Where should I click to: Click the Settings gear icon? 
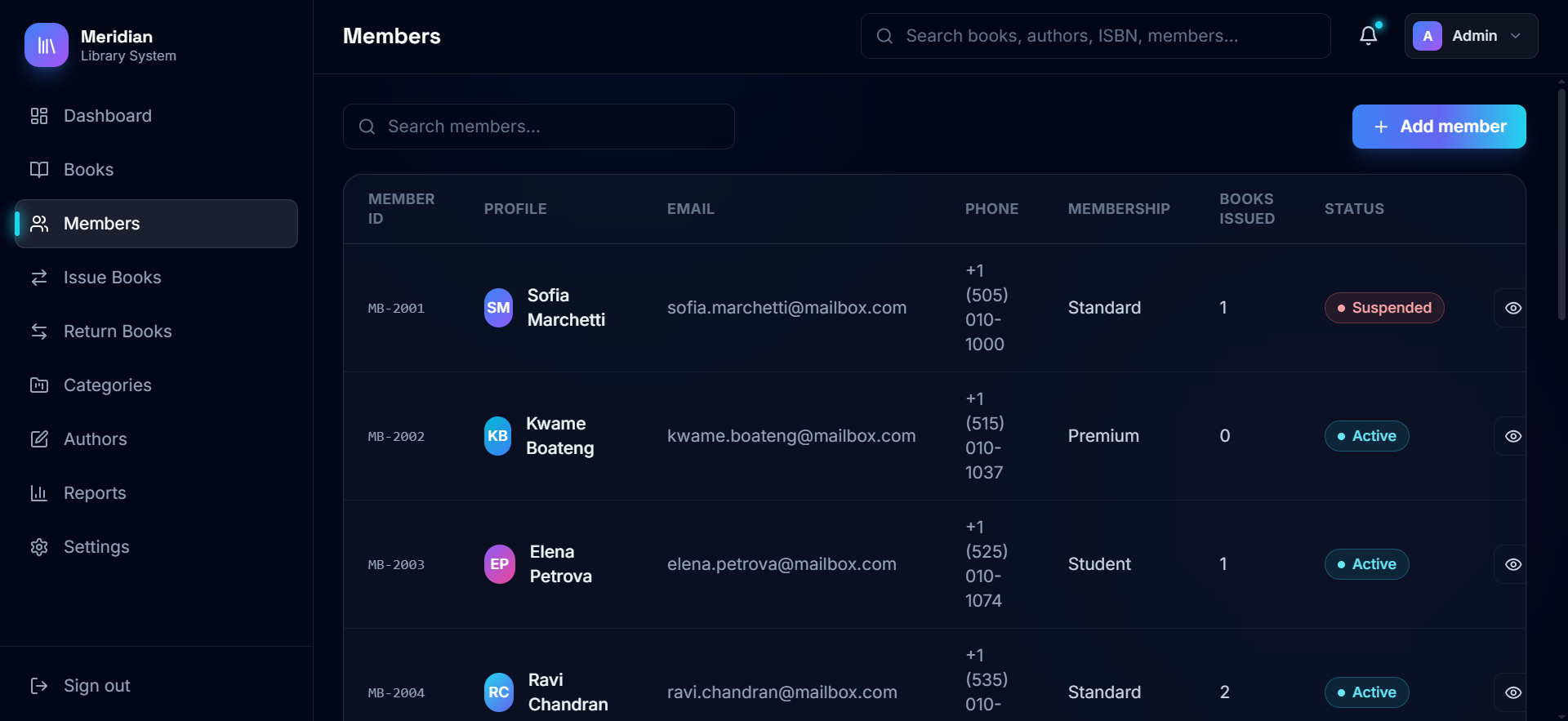tap(39, 547)
